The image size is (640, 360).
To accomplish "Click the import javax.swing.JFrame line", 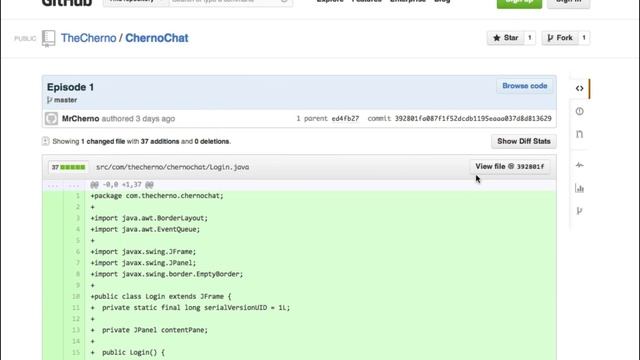I will [x=143, y=252].
